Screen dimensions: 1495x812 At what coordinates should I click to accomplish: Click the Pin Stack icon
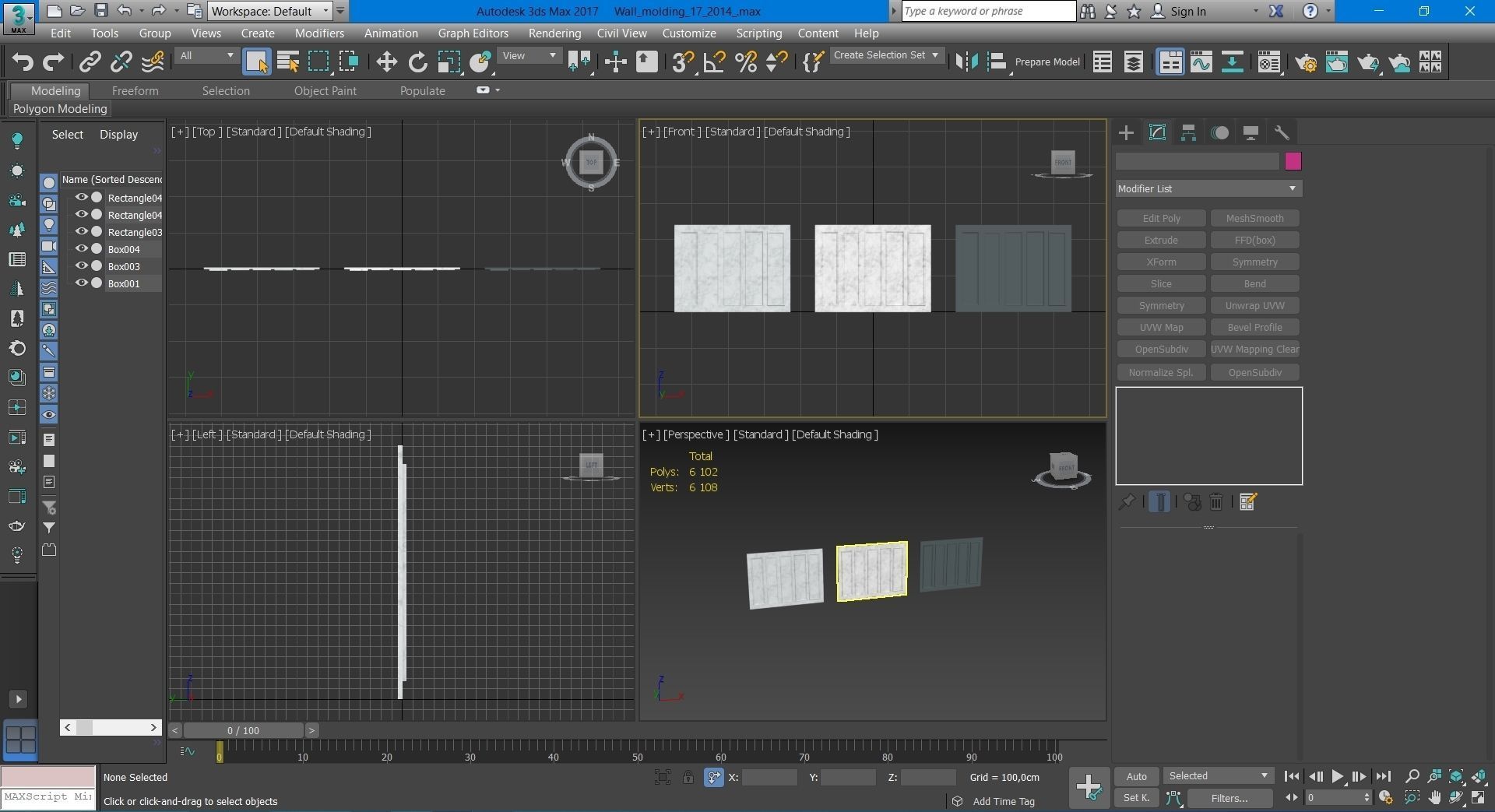point(1127,502)
